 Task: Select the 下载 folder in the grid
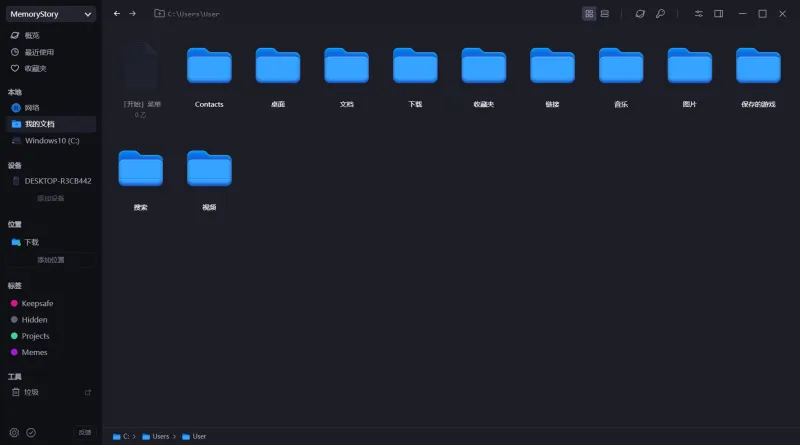tap(415, 77)
